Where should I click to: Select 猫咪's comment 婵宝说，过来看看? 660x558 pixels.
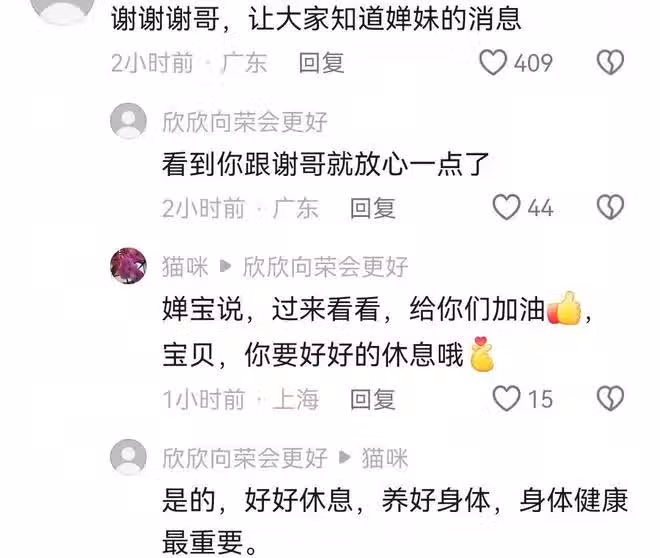pos(378,332)
